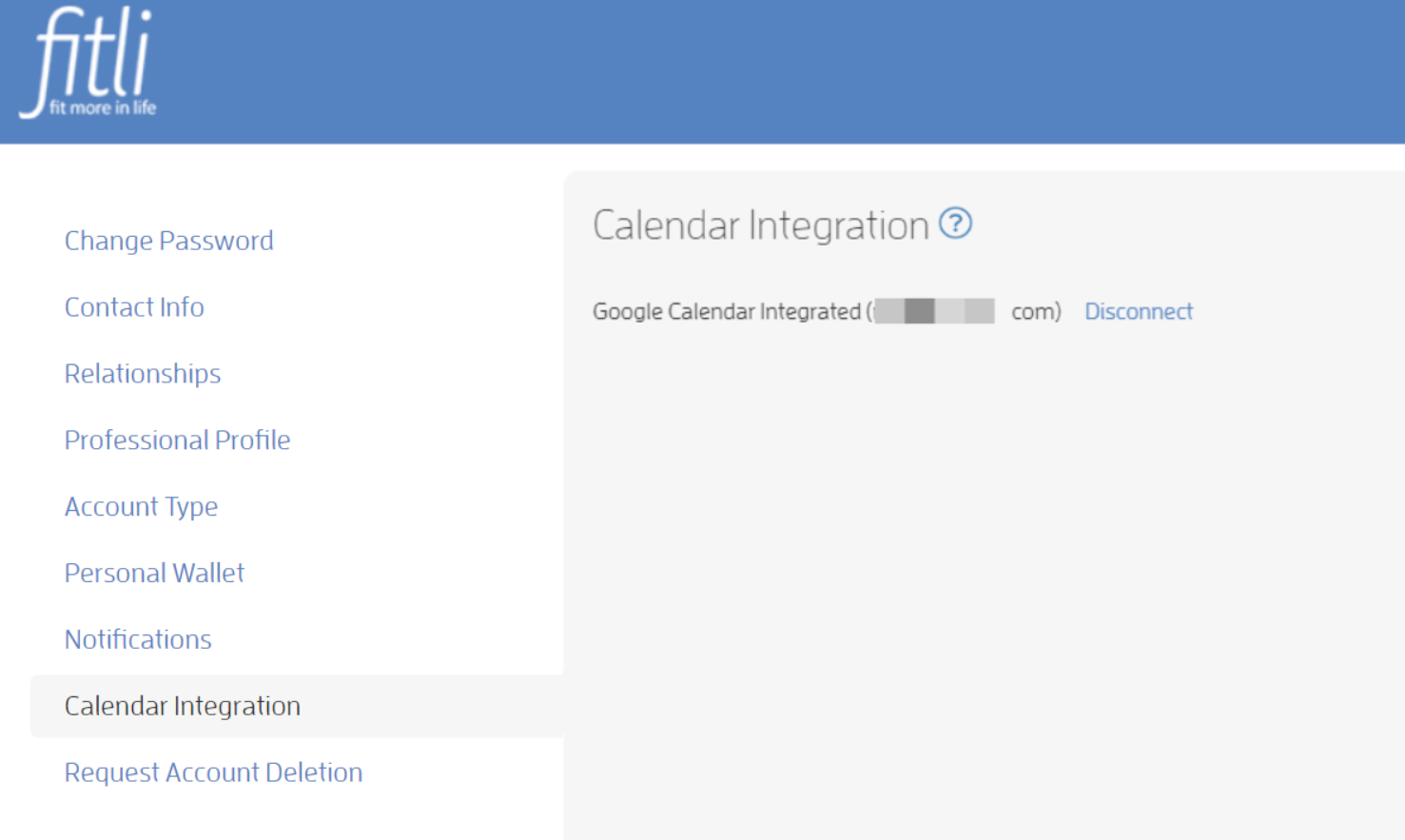Navigate to Account Type settings

[x=141, y=507]
